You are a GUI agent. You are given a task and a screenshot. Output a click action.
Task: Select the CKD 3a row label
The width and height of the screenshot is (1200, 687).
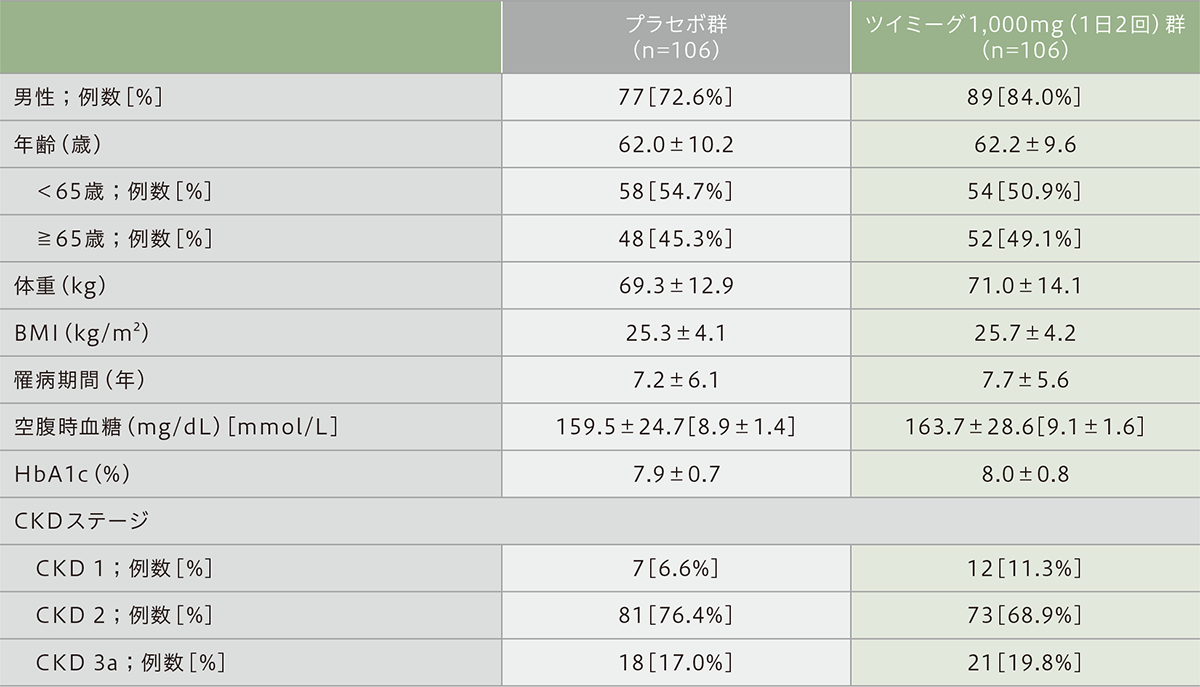pyautogui.click(x=128, y=662)
